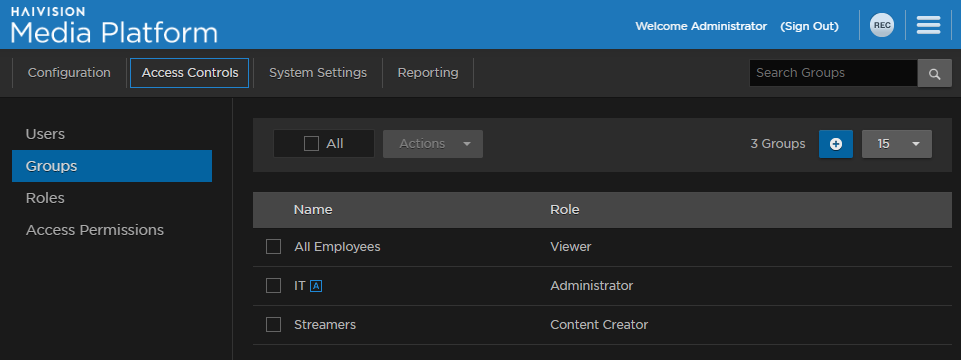The width and height of the screenshot is (961, 360).
Task: Click the search magnifier icon
Action: click(934, 74)
